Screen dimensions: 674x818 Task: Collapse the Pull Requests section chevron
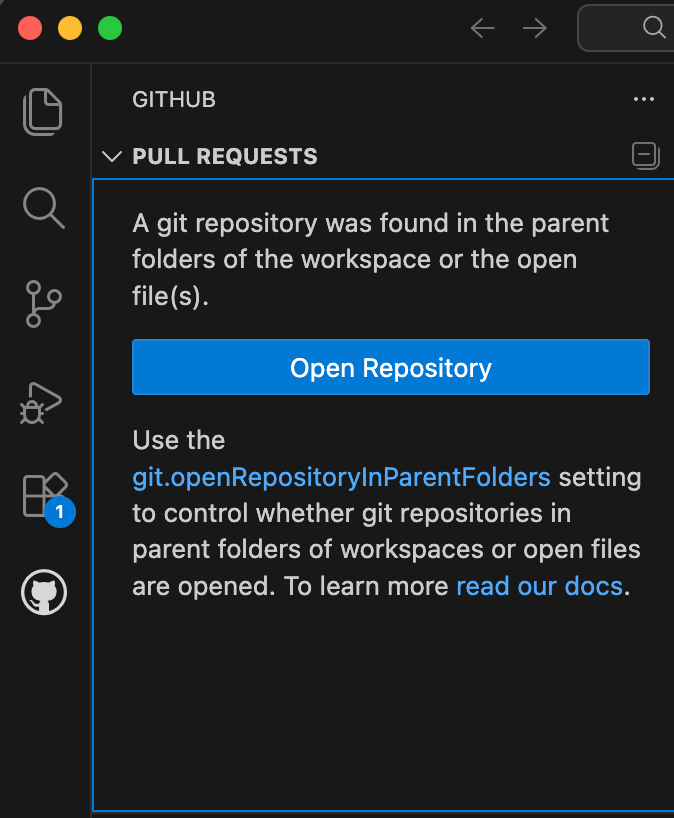pyautogui.click(x=112, y=156)
